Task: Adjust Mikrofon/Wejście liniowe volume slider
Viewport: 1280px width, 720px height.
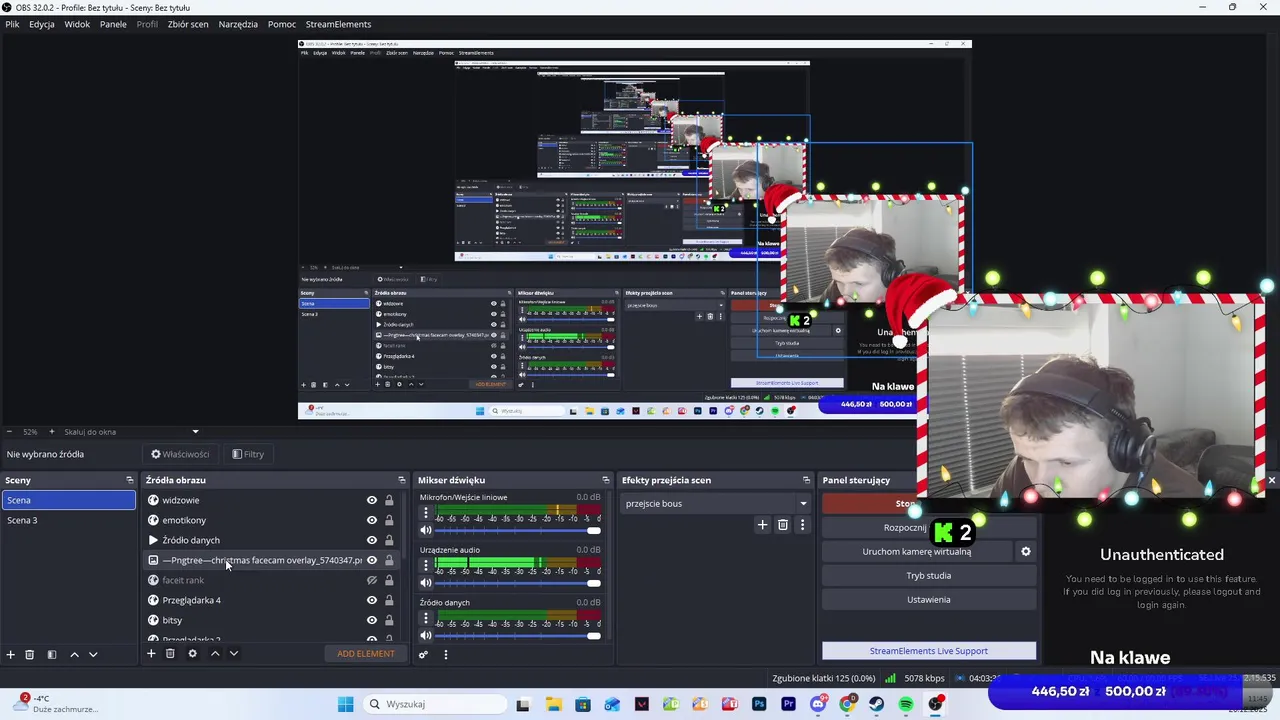Action: point(518,530)
